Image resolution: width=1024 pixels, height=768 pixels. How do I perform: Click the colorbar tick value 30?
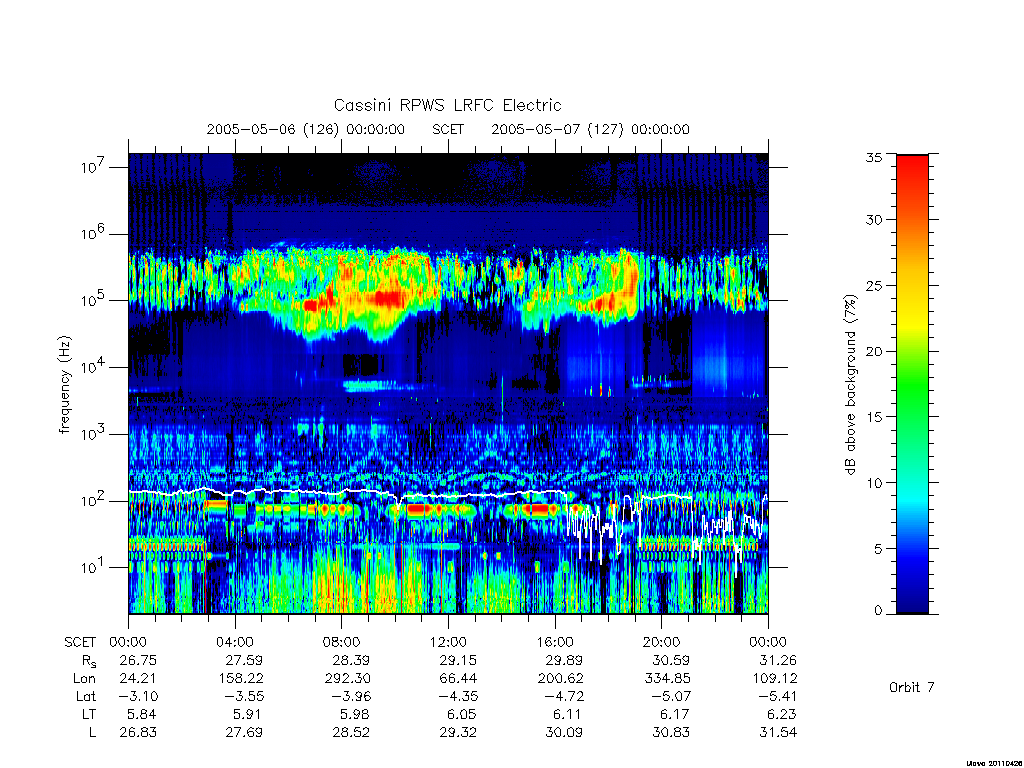(x=873, y=220)
